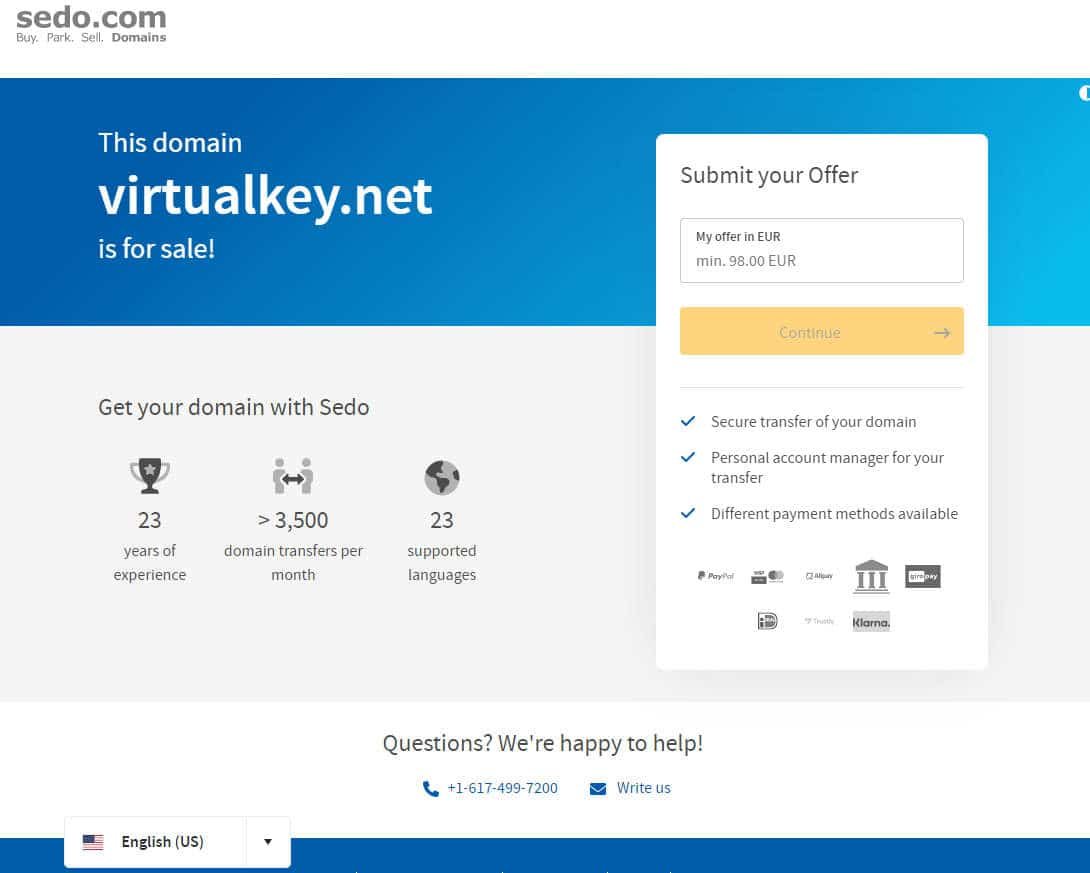Image resolution: width=1090 pixels, height=873 pixels.
Task: Click the "years of experience" label
Action: coord(149,562)
